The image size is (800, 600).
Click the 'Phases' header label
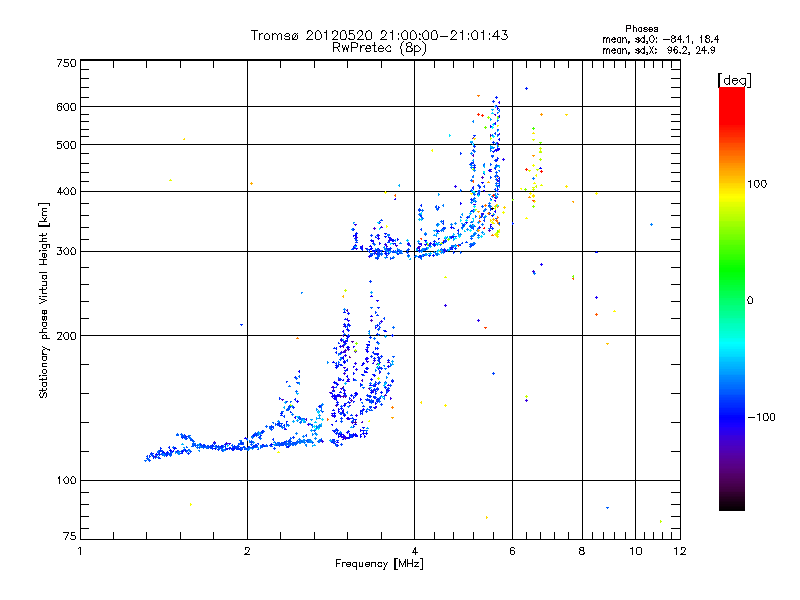[x=641, y=29]
